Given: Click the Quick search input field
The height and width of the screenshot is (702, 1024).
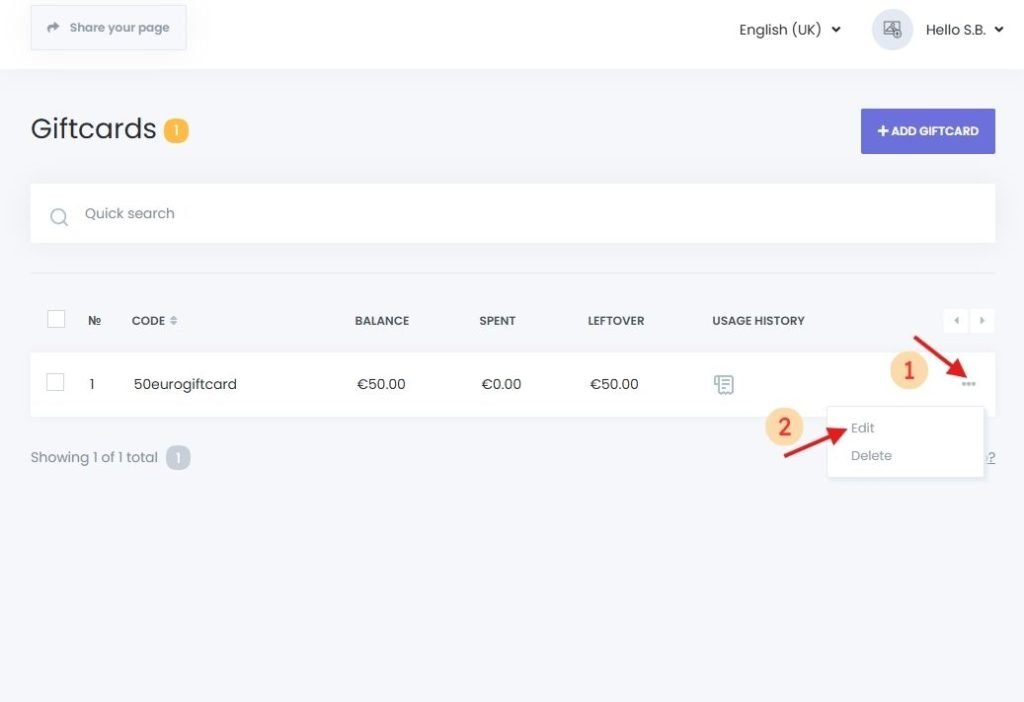Looking at the screenshot, I should 300,213.
